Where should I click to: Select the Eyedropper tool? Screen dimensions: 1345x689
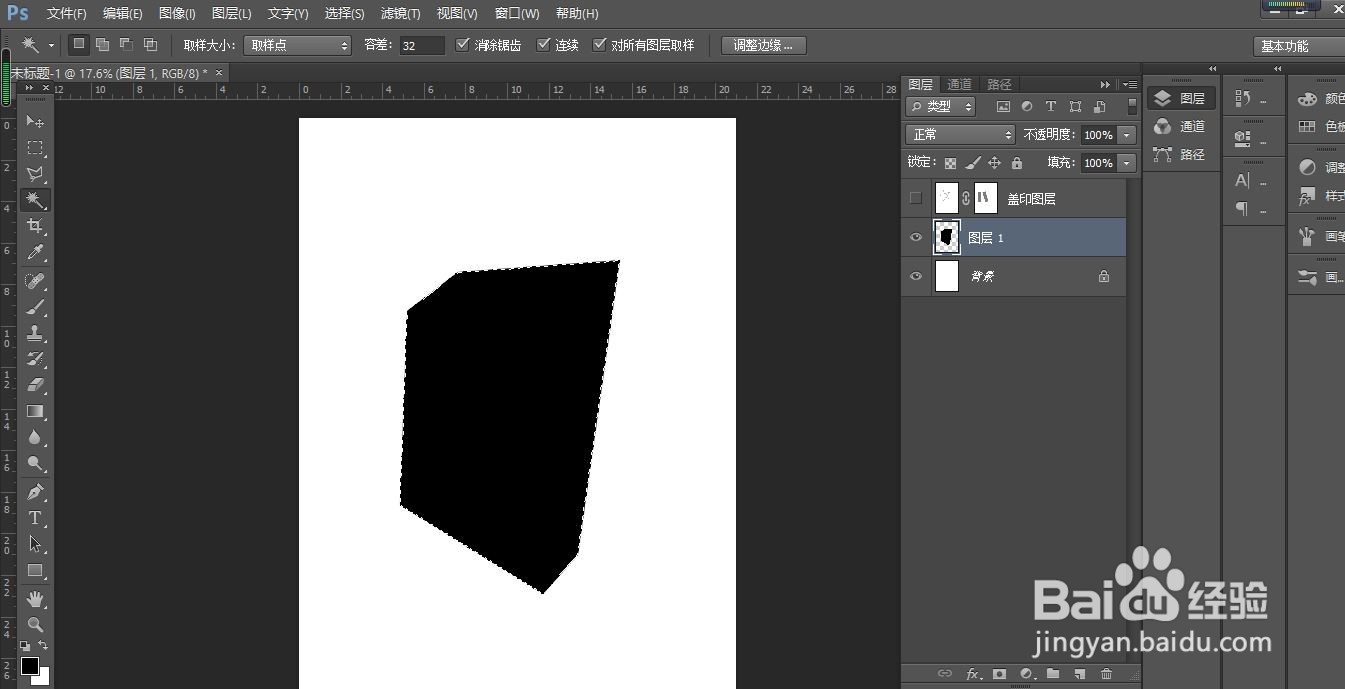coord(35,252)
